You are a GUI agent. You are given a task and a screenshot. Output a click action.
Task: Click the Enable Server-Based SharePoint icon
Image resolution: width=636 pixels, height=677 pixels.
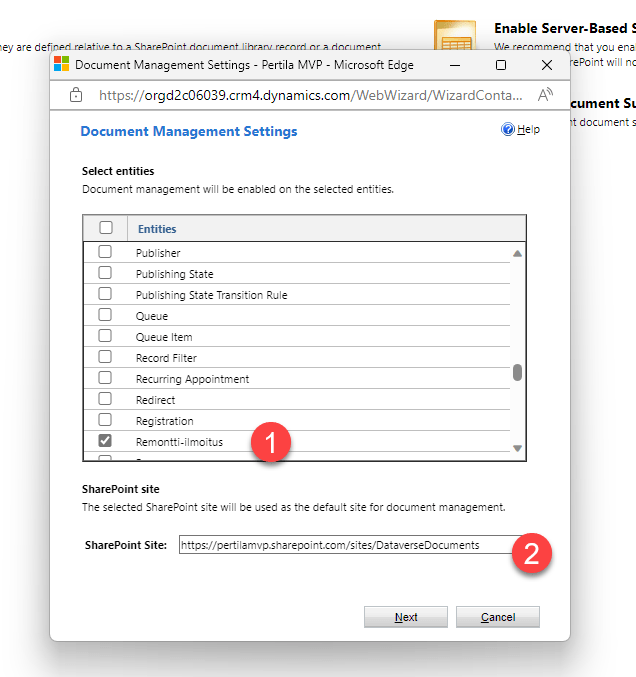coord(454,39)
